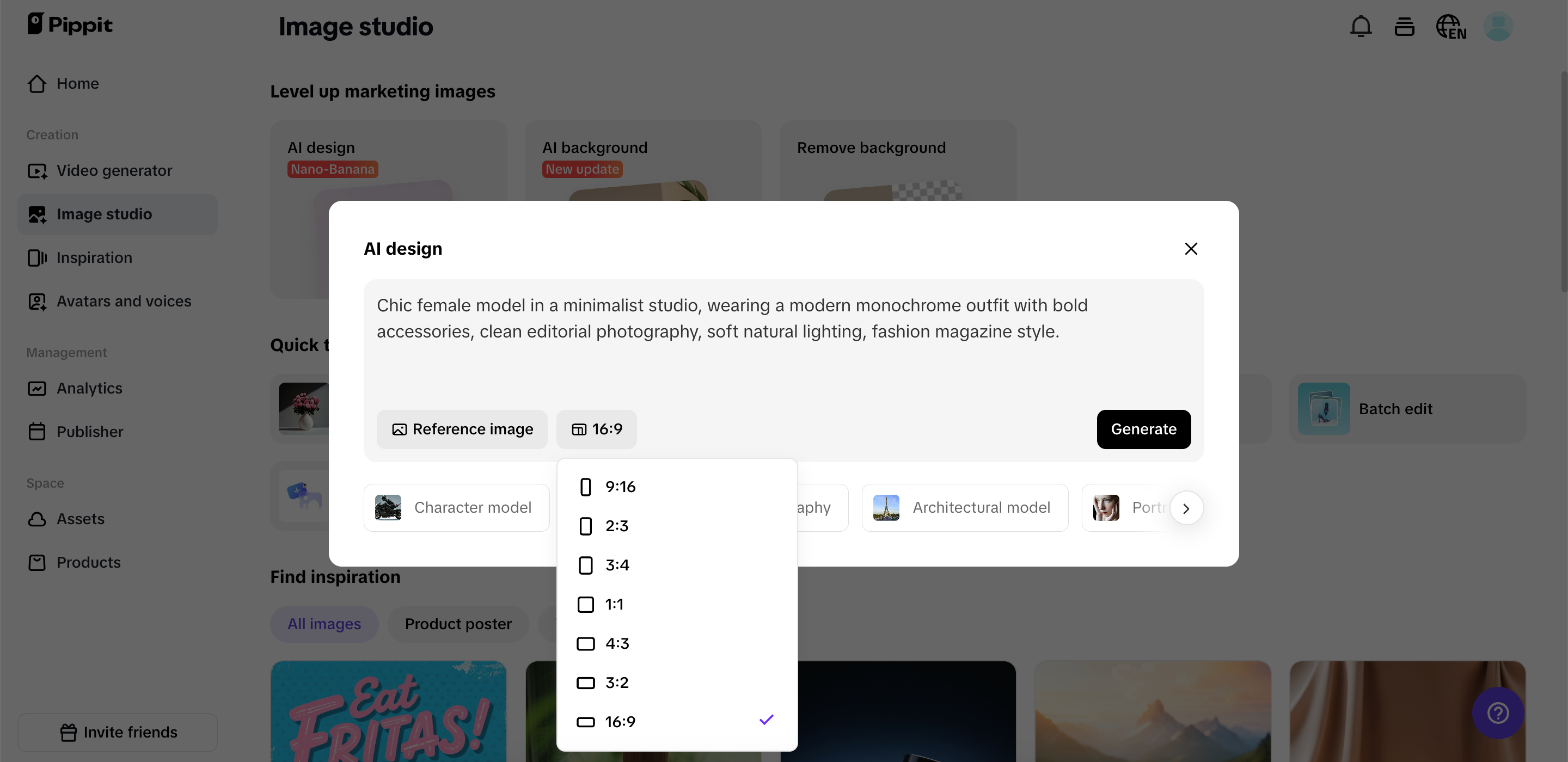Select the Architectural model preset thumbnail
1568x762 pixels.
(886, 508)
